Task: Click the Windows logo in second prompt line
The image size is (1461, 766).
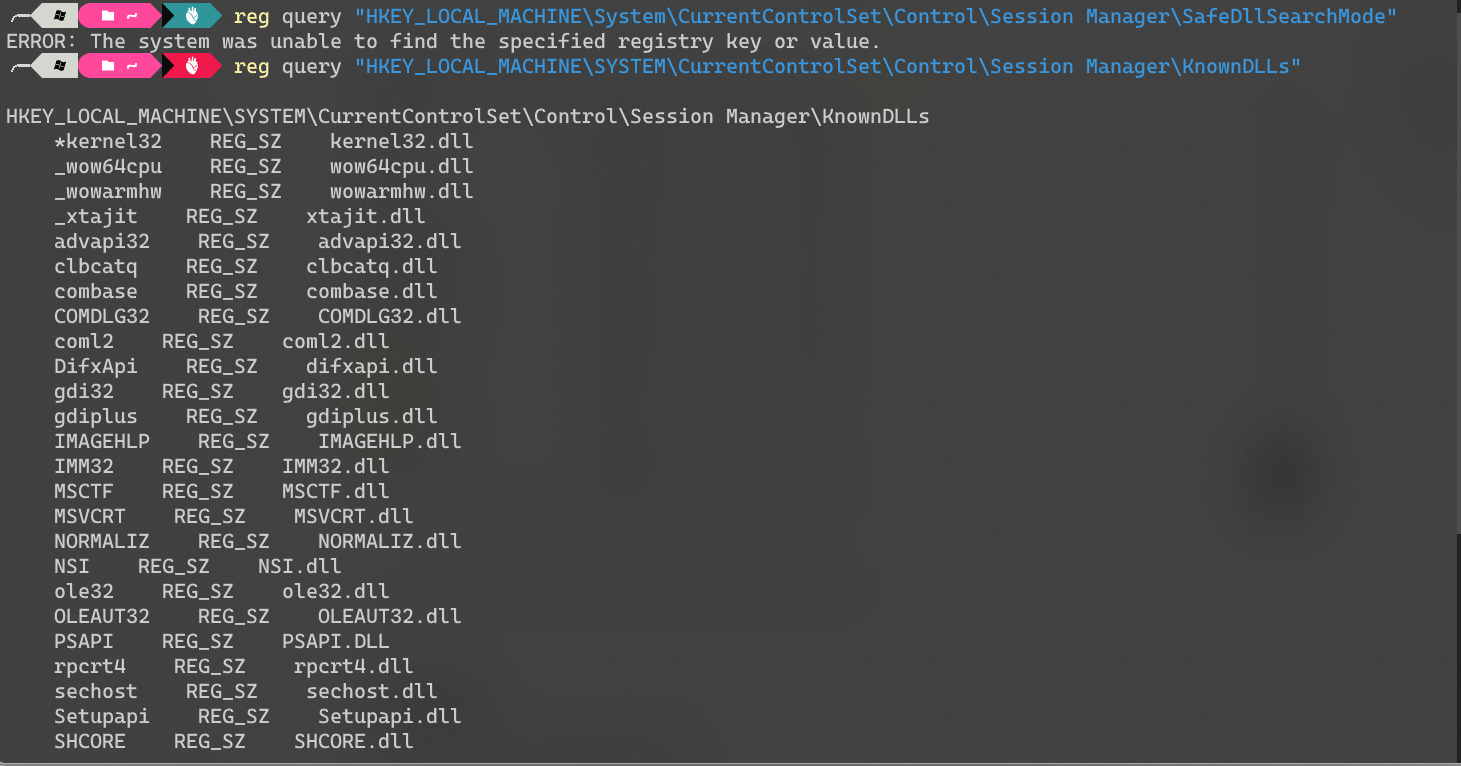Action: click(61, 66)
